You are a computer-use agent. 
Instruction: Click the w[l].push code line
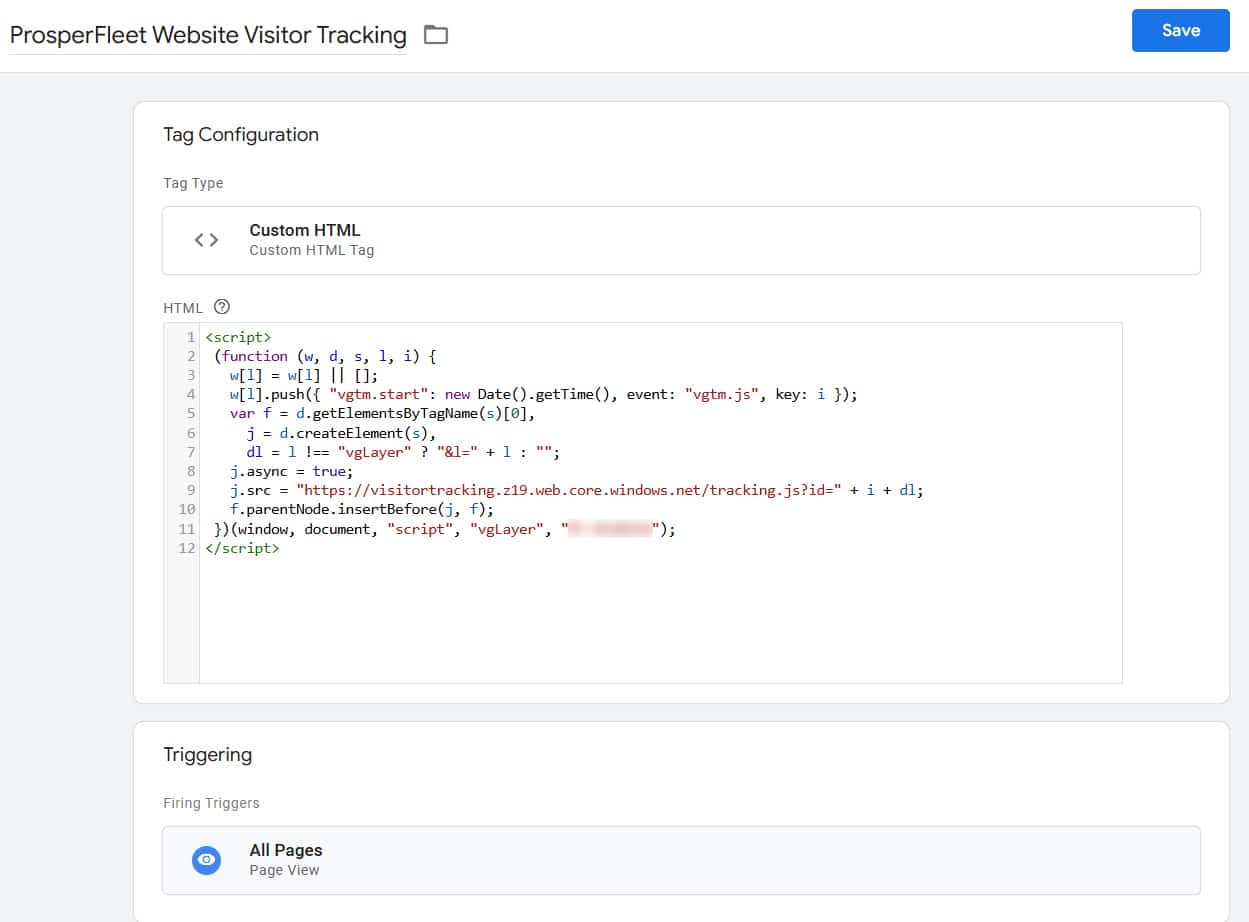(543, 395)
